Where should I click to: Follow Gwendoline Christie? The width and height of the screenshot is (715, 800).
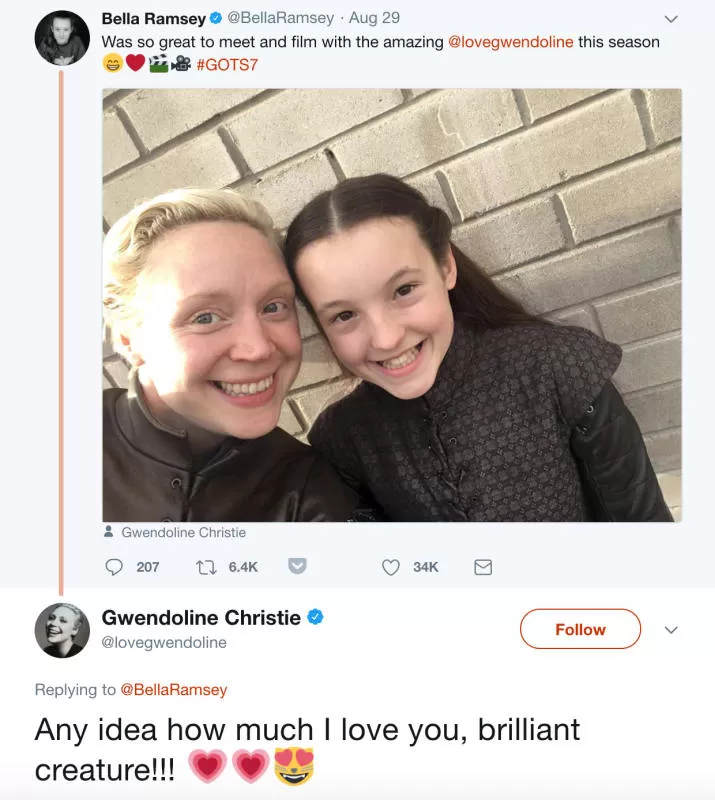pos(580,629)
